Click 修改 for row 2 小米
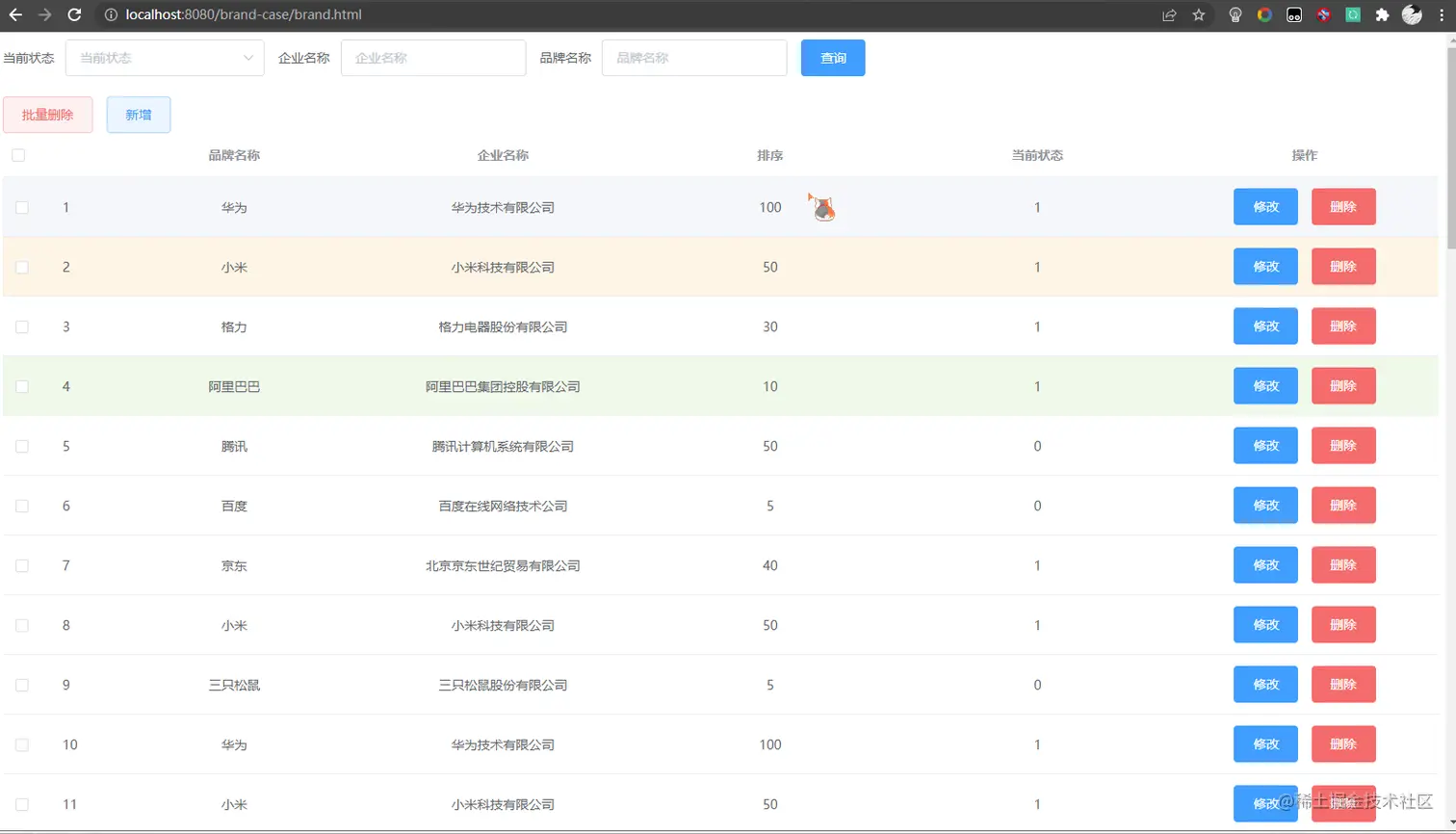Image resolution: width=1456 pixels, height=834 pixels. pos(1265,267)
